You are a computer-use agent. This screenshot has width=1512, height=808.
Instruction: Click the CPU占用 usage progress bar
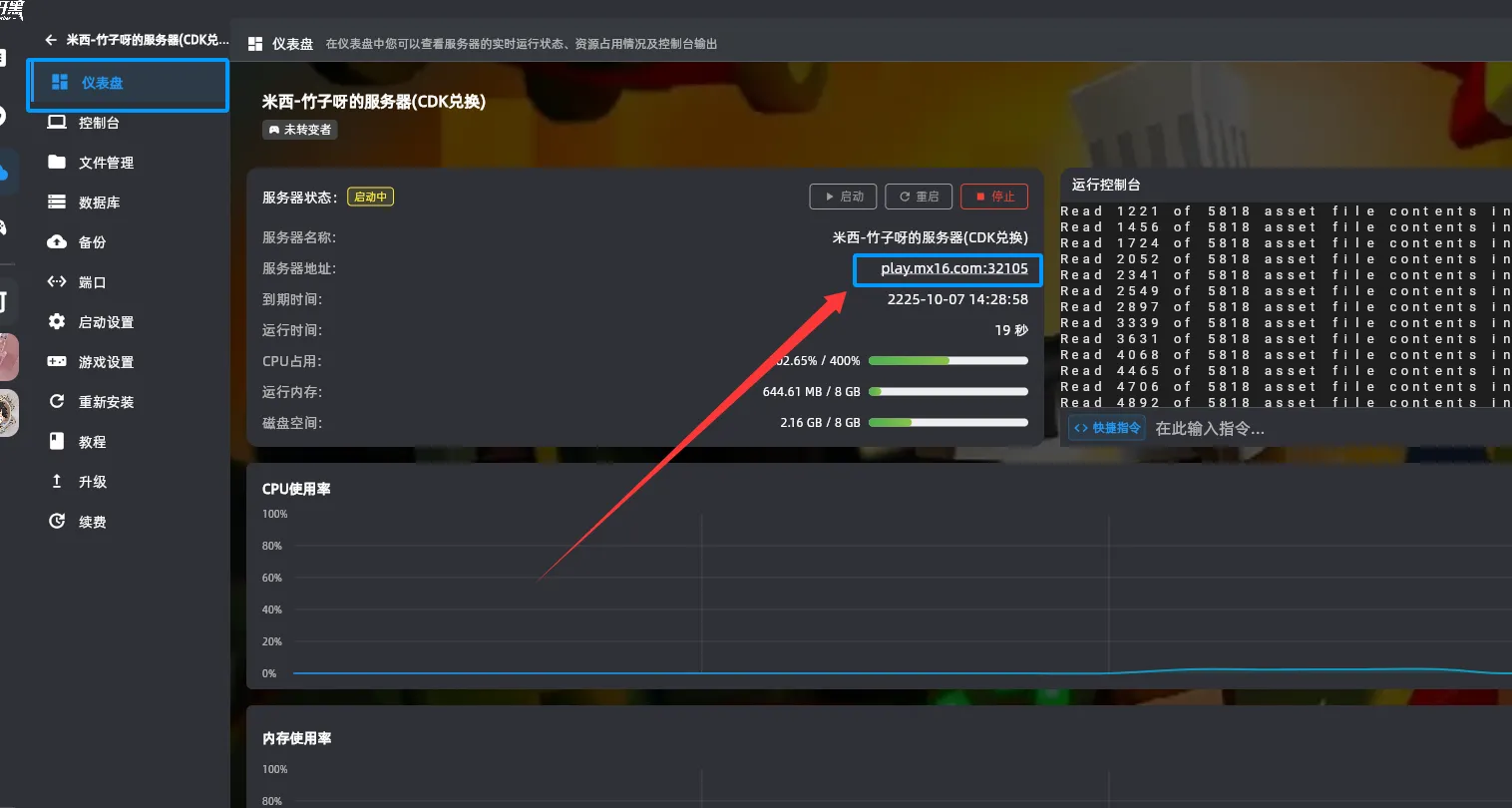[x=947, y=361]
